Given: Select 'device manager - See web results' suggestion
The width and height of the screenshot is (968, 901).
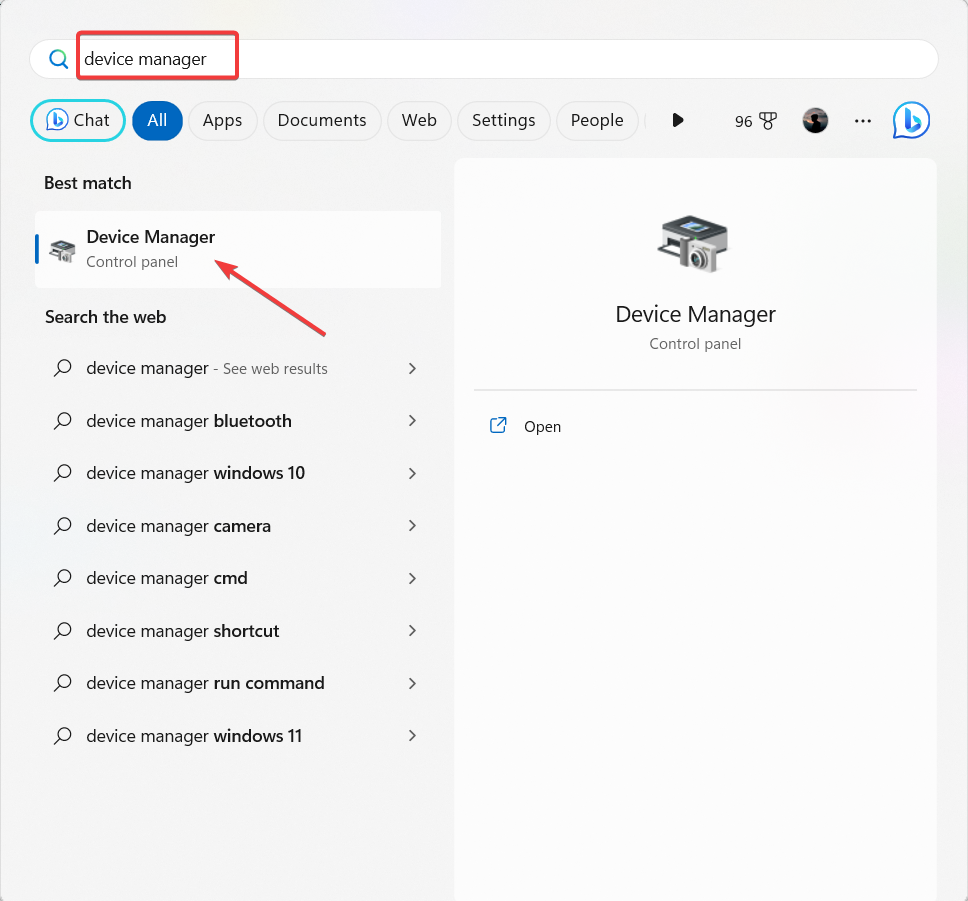Looking at the screenshot, I should pyautogui.click(x=238, y=369).
